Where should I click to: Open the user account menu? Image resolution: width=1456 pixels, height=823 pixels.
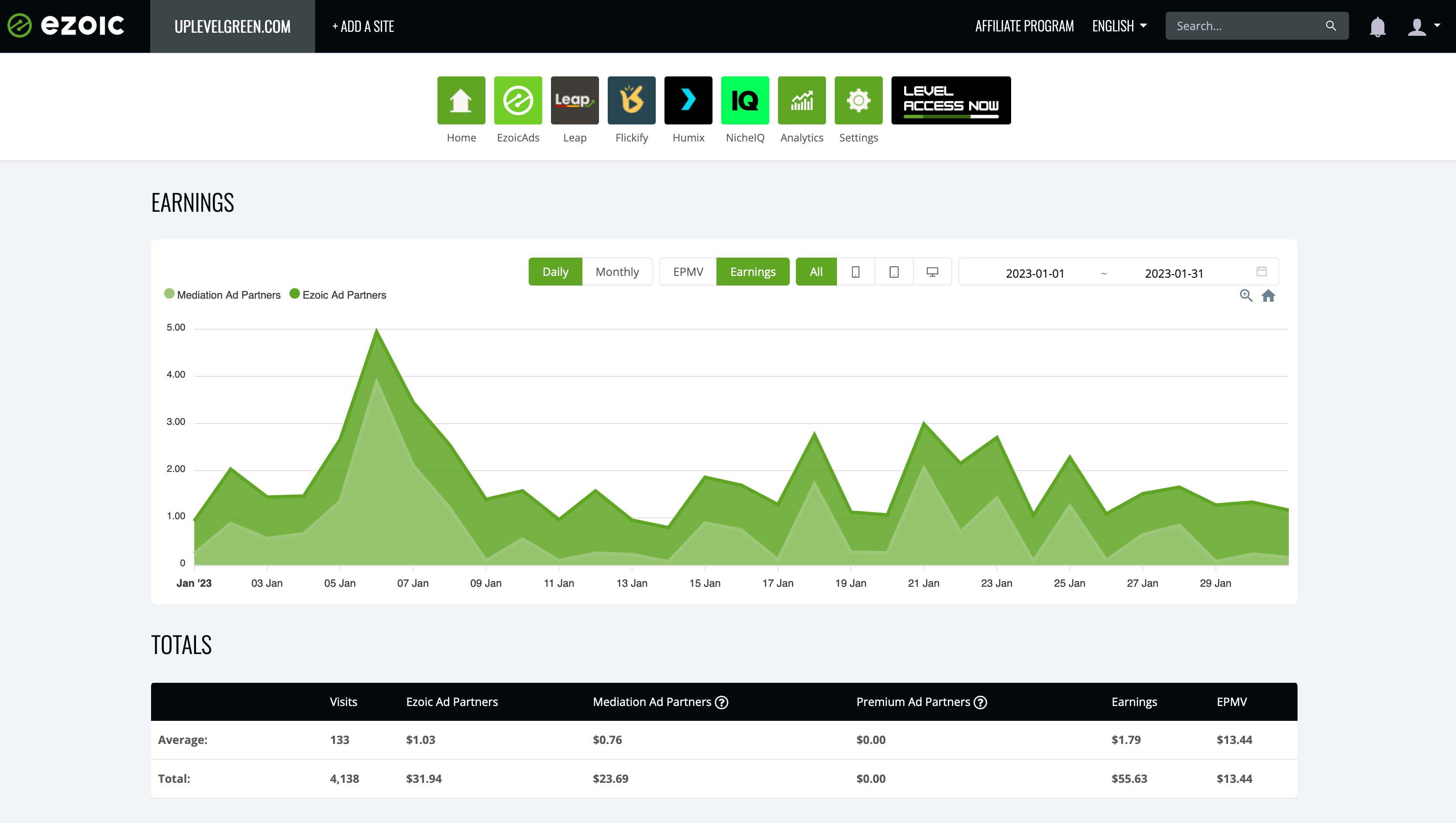click(1423, 27)
